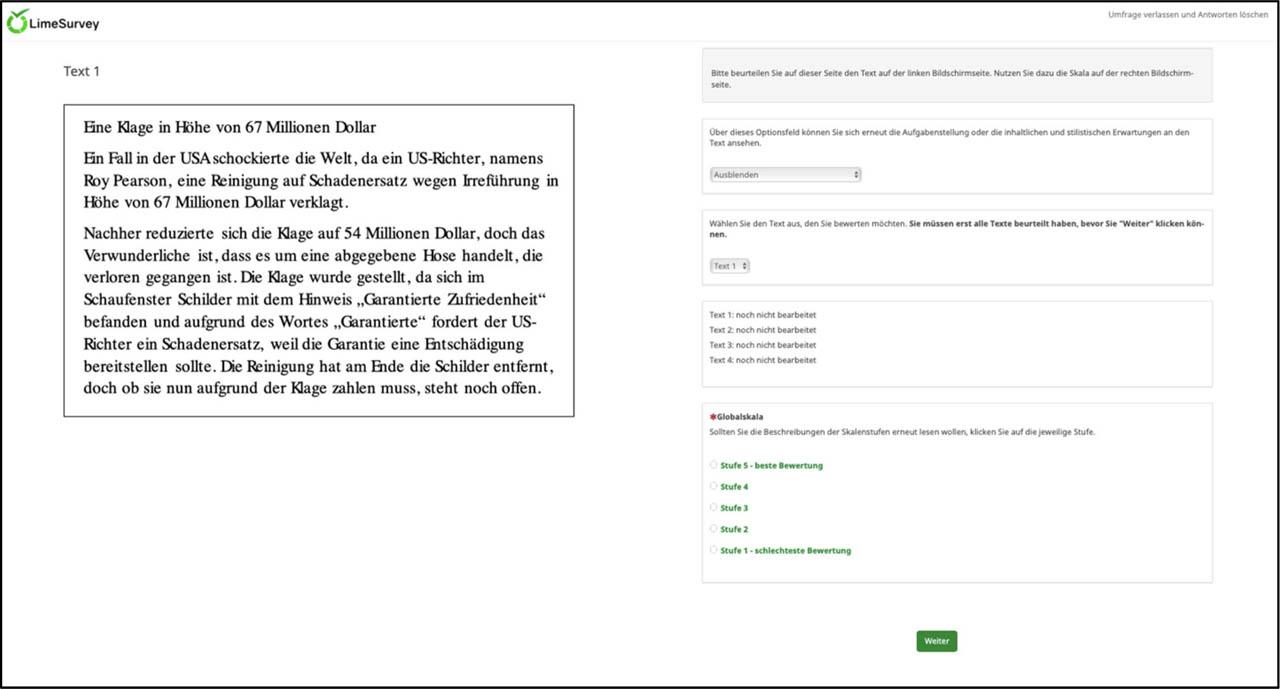Viewport: 1280px width, 689px height.
Task: Open description for Stufe 5 - beste Bewertung
Action: pyautogui.click(x=771, y=466)
